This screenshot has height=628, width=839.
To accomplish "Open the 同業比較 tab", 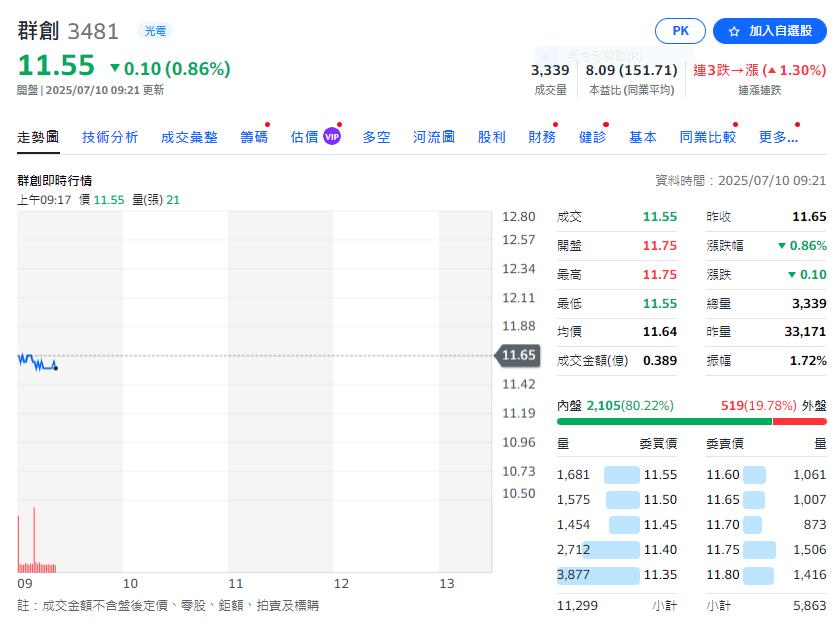I will (708, 137).
